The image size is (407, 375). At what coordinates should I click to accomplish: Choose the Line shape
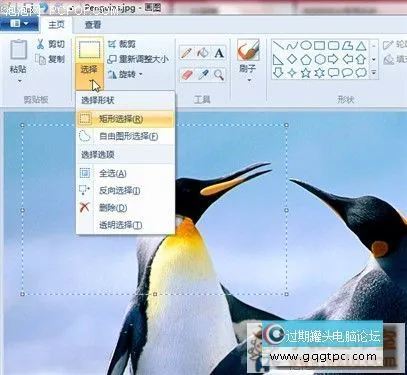point(278,45)
